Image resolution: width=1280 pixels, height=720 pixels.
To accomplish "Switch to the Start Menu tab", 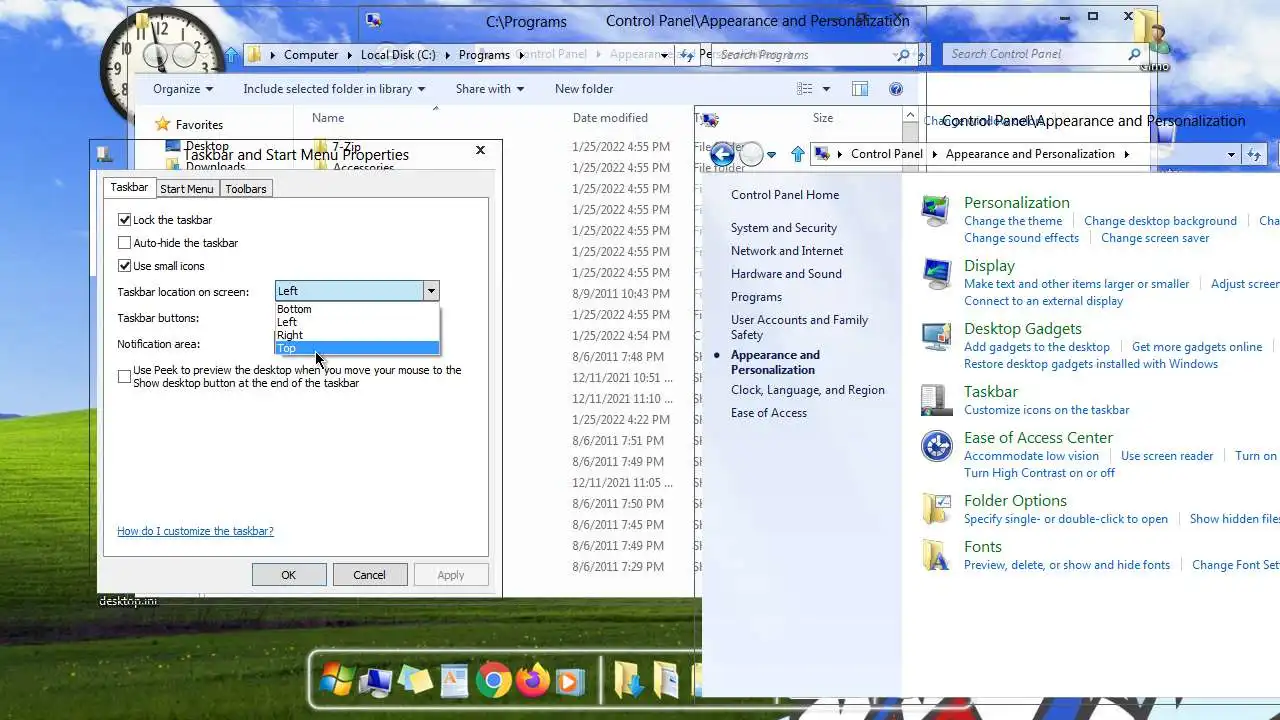I will click(x=187, y=189).
